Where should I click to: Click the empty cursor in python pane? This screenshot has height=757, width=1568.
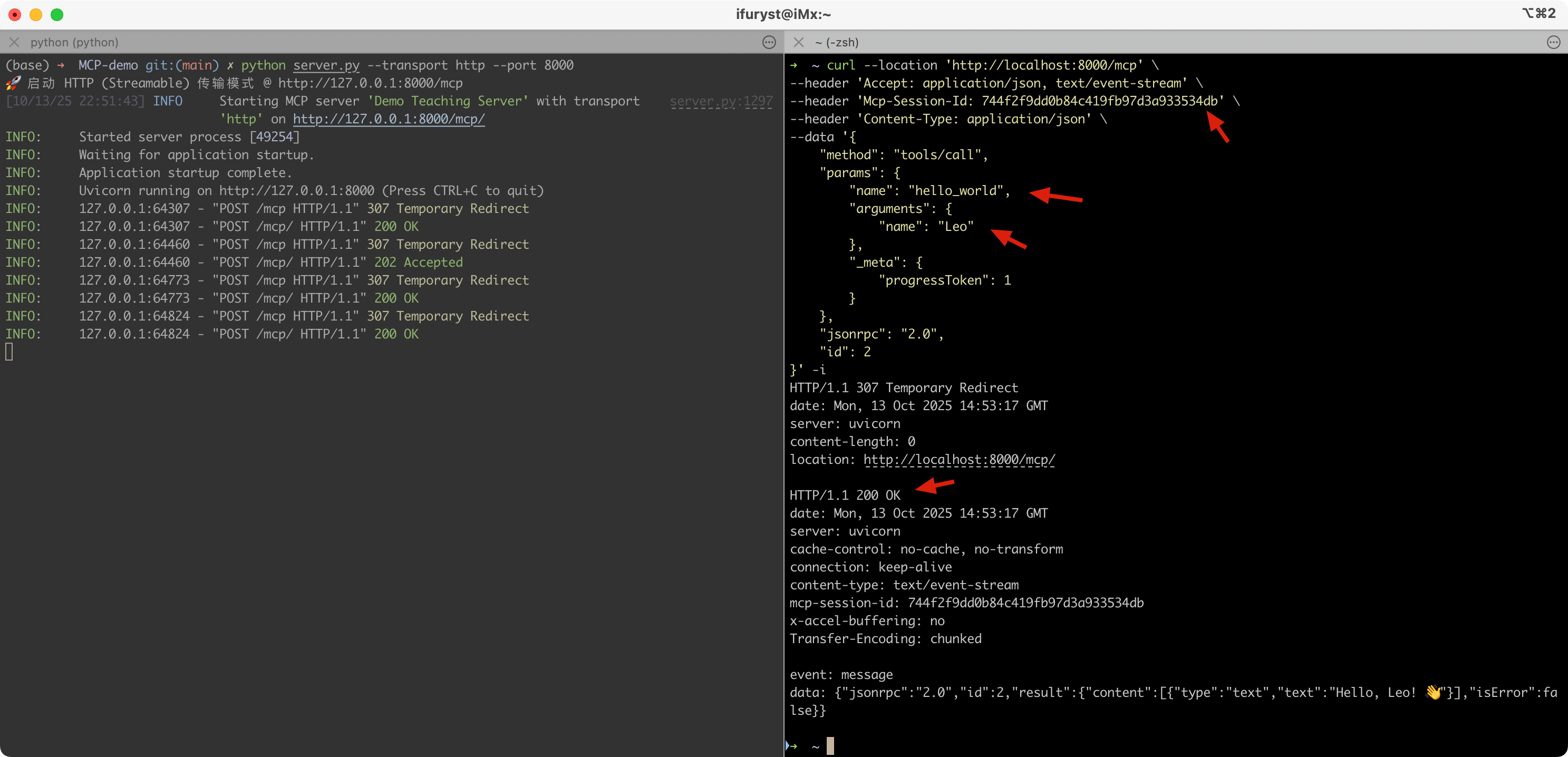click(9, 352)
